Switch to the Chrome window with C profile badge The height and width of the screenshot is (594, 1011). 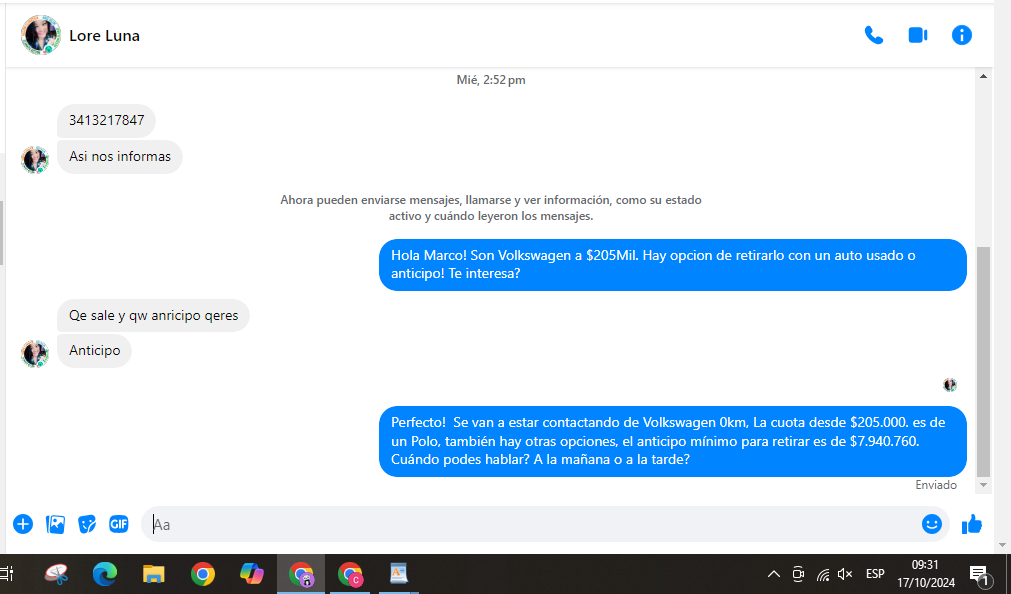(x=350, y=573)
